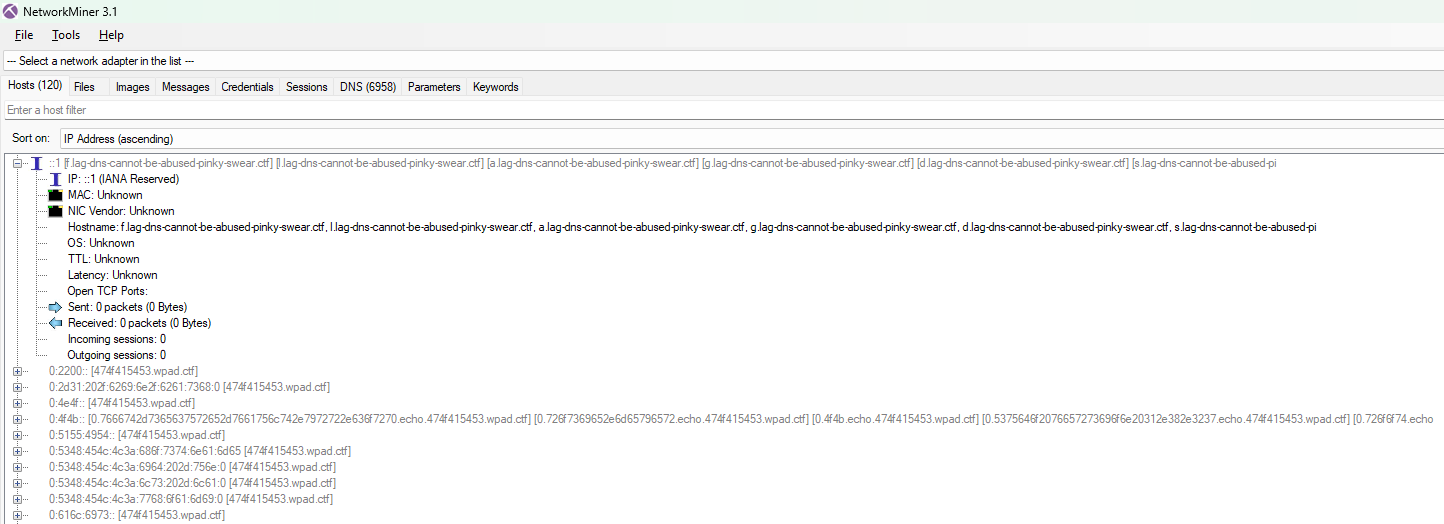Select the IP: ::1 (IANA Reserved) text
Screen dimensions: 1444x524
click(x=123, y=179)
